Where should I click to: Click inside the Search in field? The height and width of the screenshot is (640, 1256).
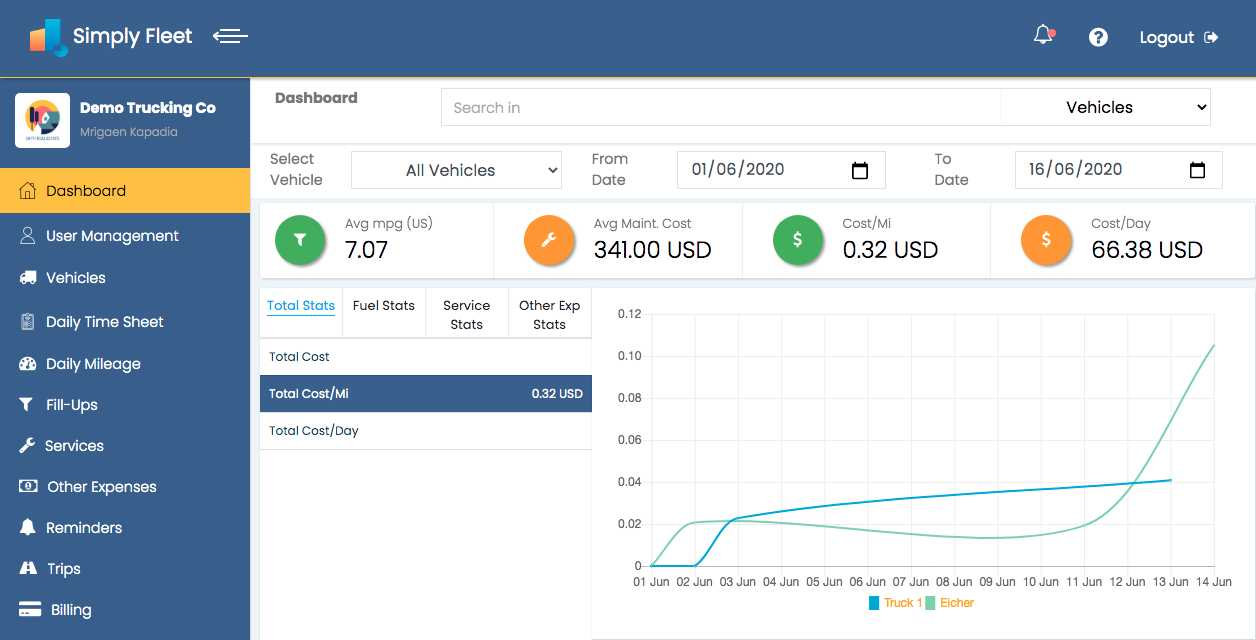720,107
